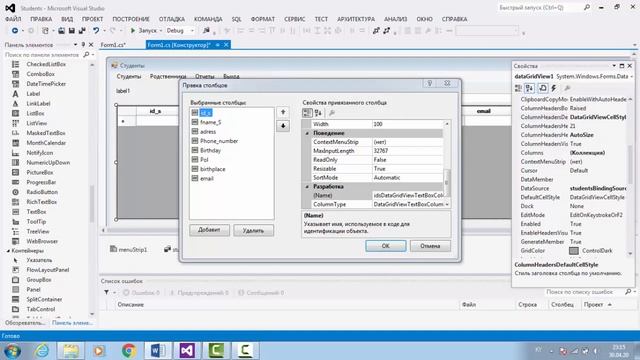Image resolution: width=640 pixels, height=360 pixels.
Task: Collapse the Поведение property category
Action: [x=307, y=133]
